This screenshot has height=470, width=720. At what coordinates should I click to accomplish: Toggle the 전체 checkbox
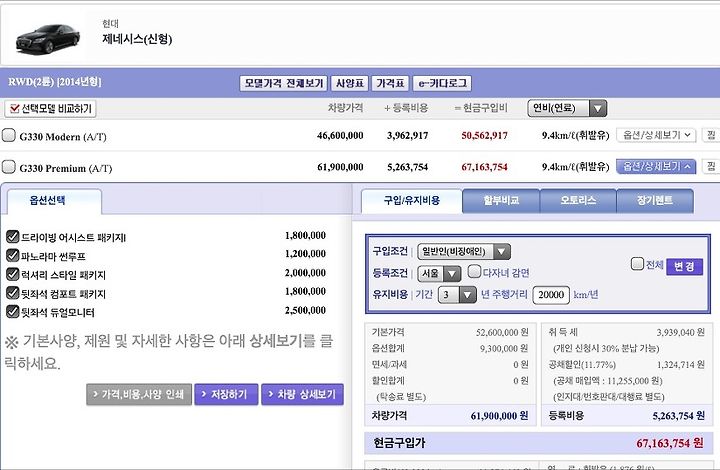point(637,263)
